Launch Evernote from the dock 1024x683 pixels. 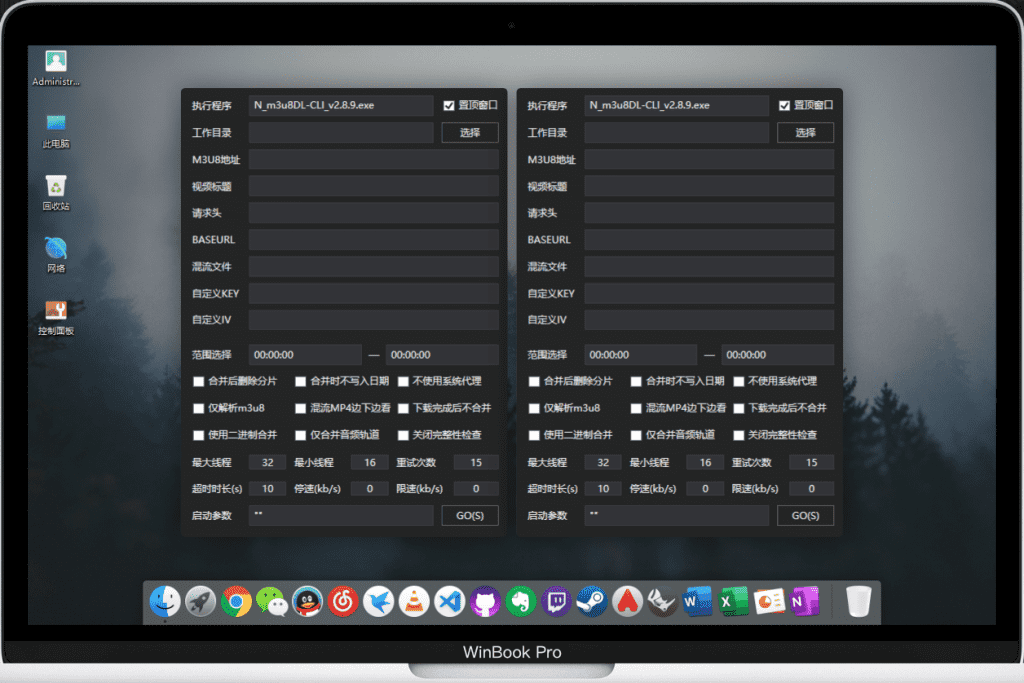tap(520, 601)
